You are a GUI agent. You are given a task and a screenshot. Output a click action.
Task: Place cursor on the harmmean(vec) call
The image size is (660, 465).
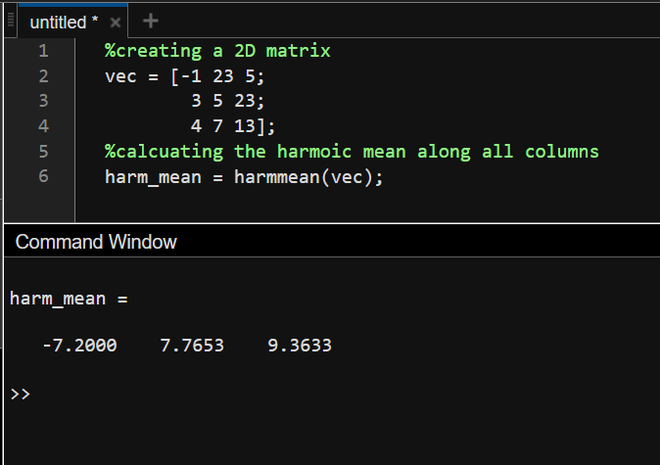click(x=307, y=177)
